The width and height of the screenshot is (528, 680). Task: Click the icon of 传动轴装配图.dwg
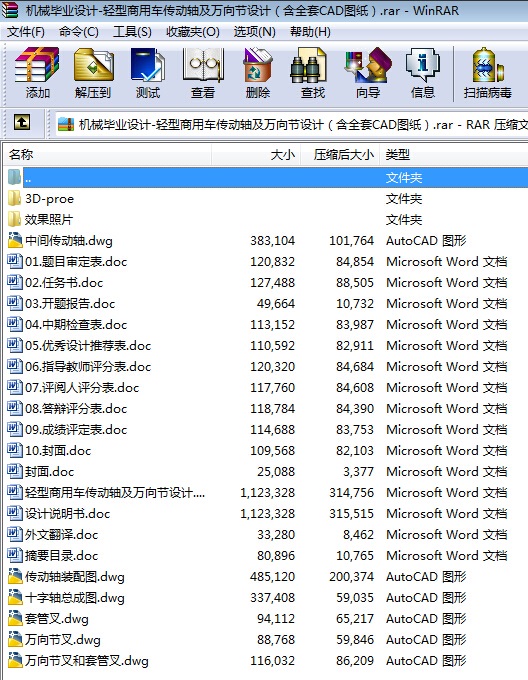pos(15,576)
